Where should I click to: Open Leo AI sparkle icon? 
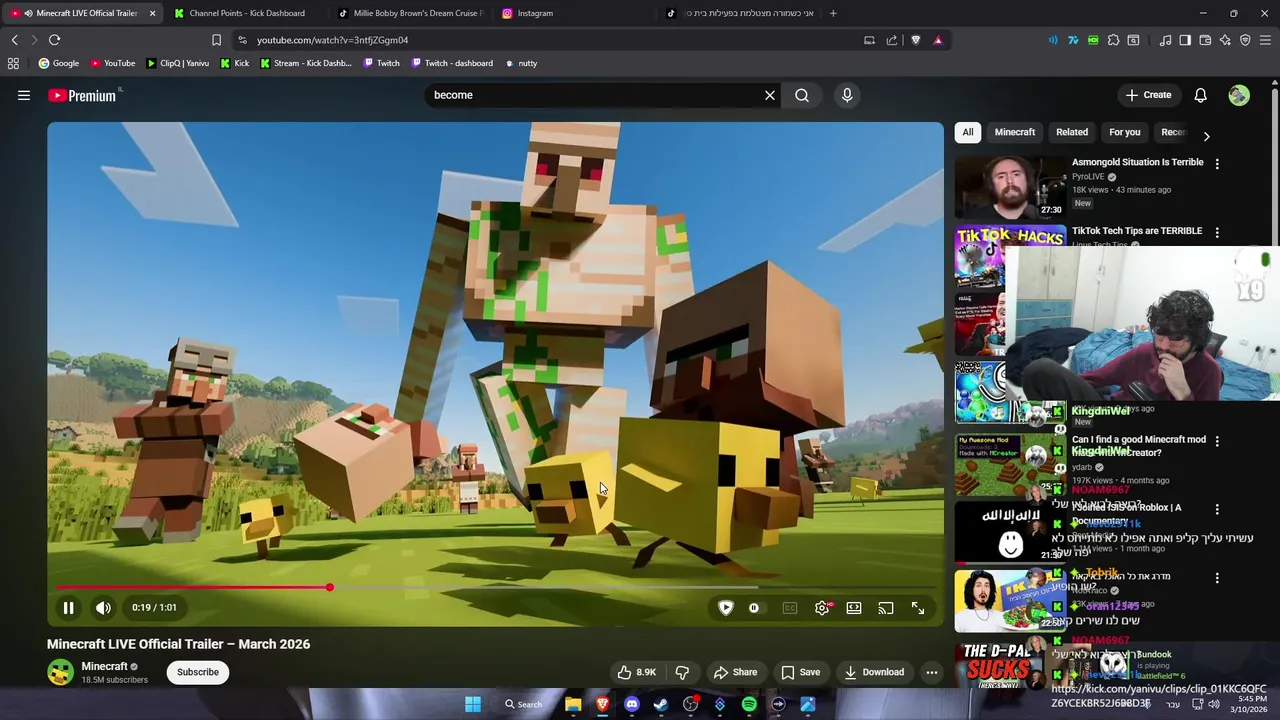tap(1225, 40)
